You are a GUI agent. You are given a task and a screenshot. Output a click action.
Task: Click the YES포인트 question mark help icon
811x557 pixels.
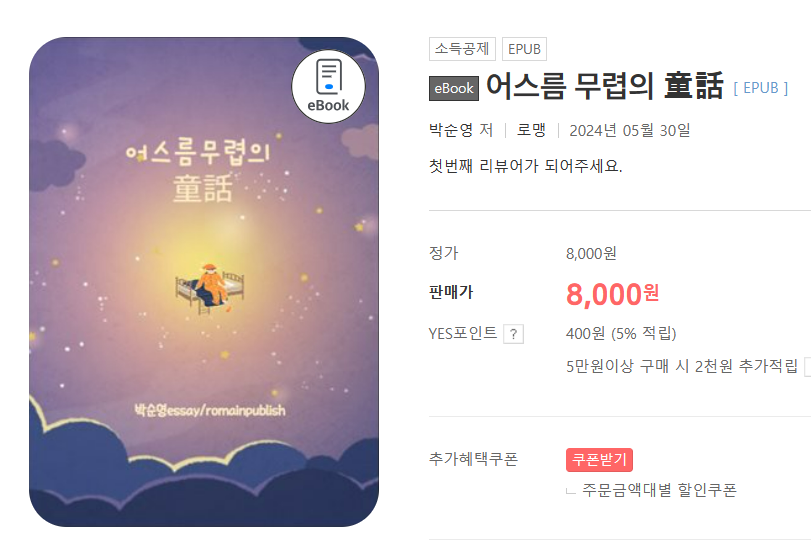tap(513, 334)
